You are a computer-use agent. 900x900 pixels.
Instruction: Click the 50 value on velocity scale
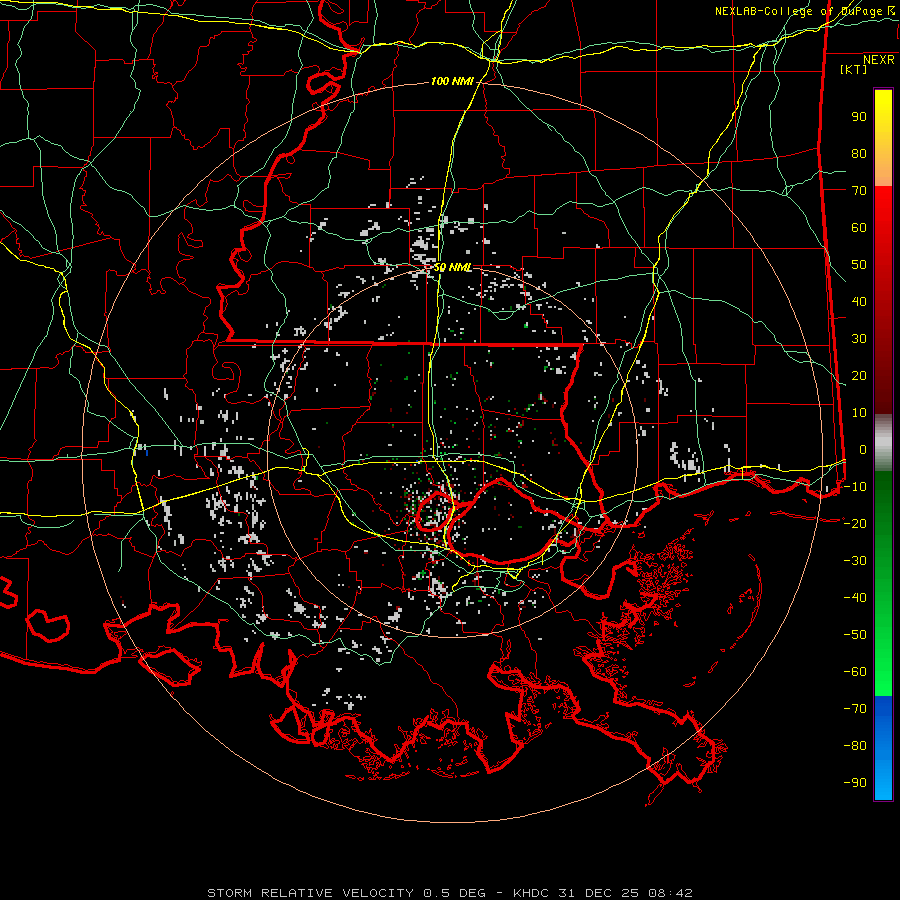(859, 265)
